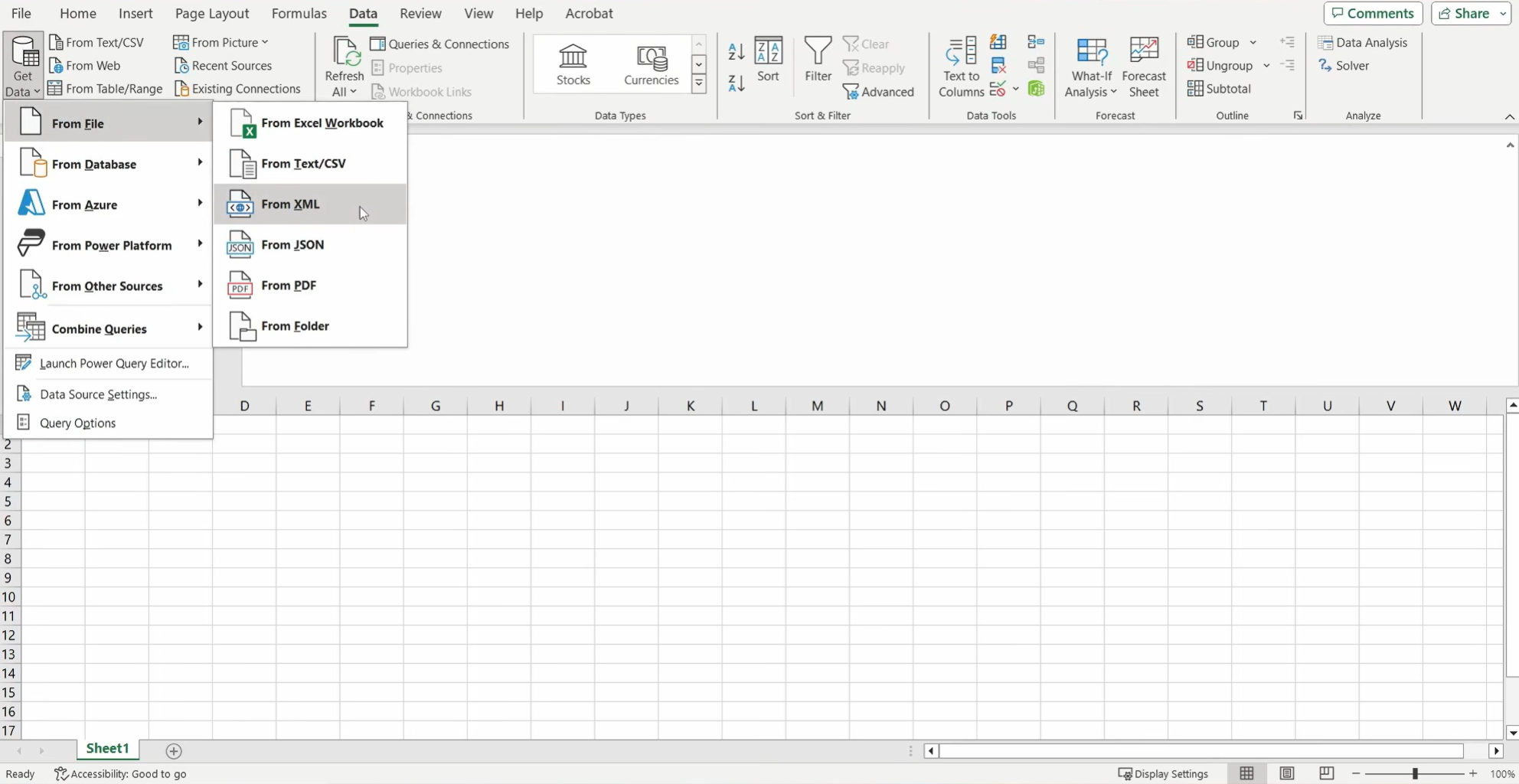Open the Page Layout tab
Screen dimensions: 1519x784
pos(212,13)
